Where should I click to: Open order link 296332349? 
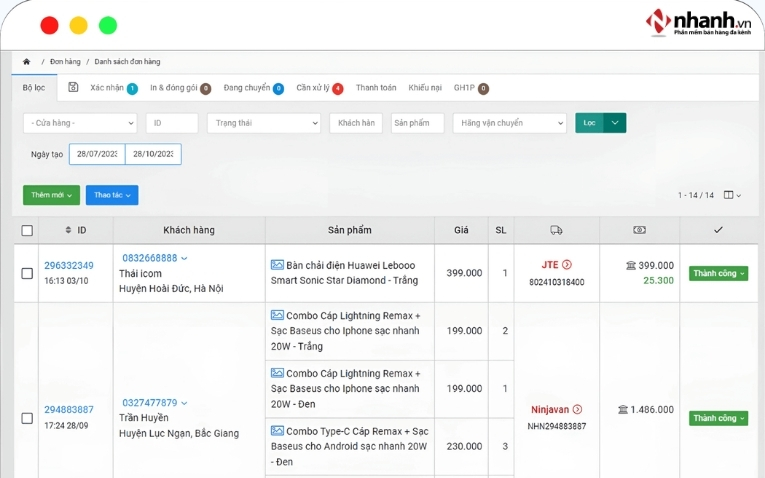pos(69,266)
